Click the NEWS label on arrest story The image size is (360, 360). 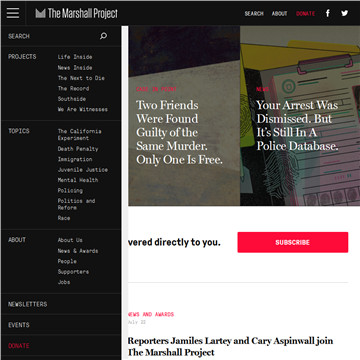click(262, 89)
